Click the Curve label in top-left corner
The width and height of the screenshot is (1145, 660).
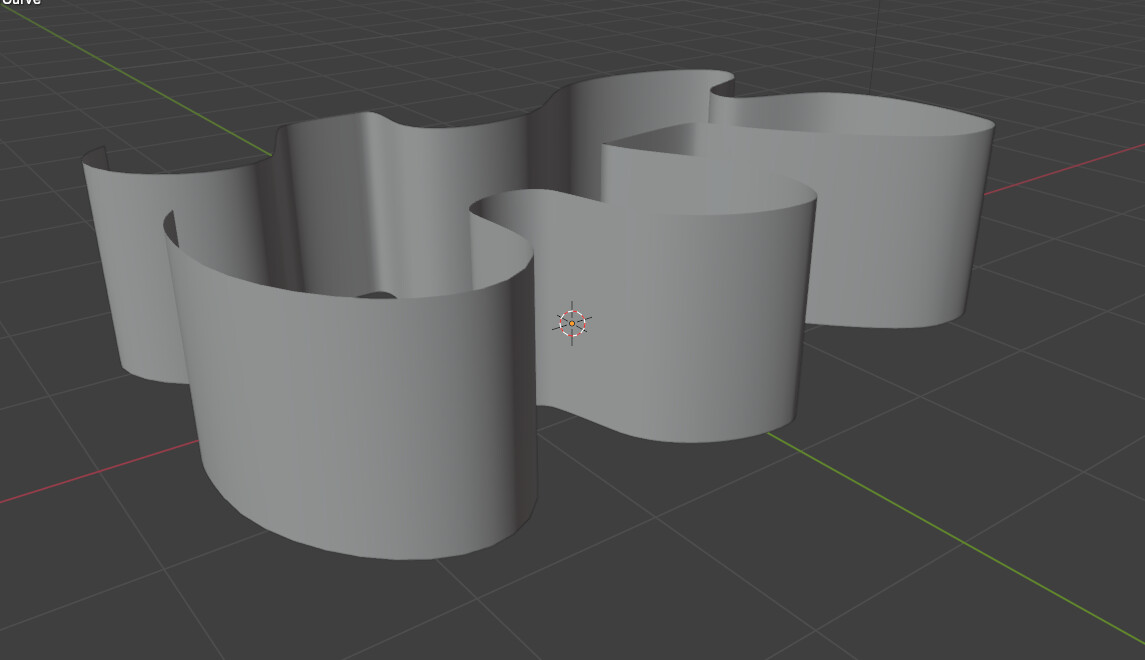point(20,3)
